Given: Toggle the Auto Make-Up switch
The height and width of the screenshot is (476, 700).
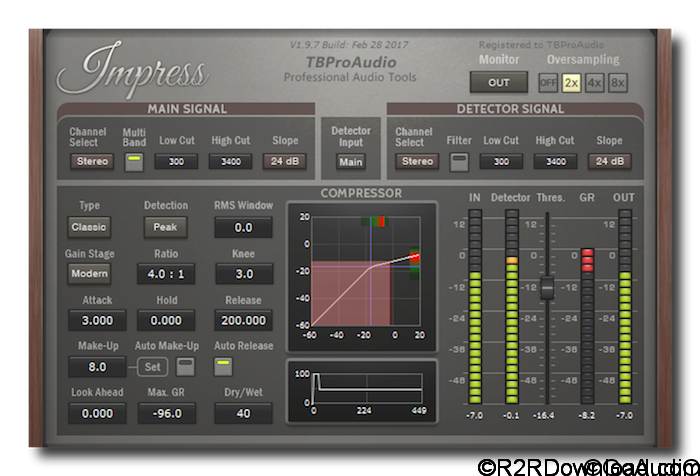Looking at the screenshot, I should coord(184,366).
